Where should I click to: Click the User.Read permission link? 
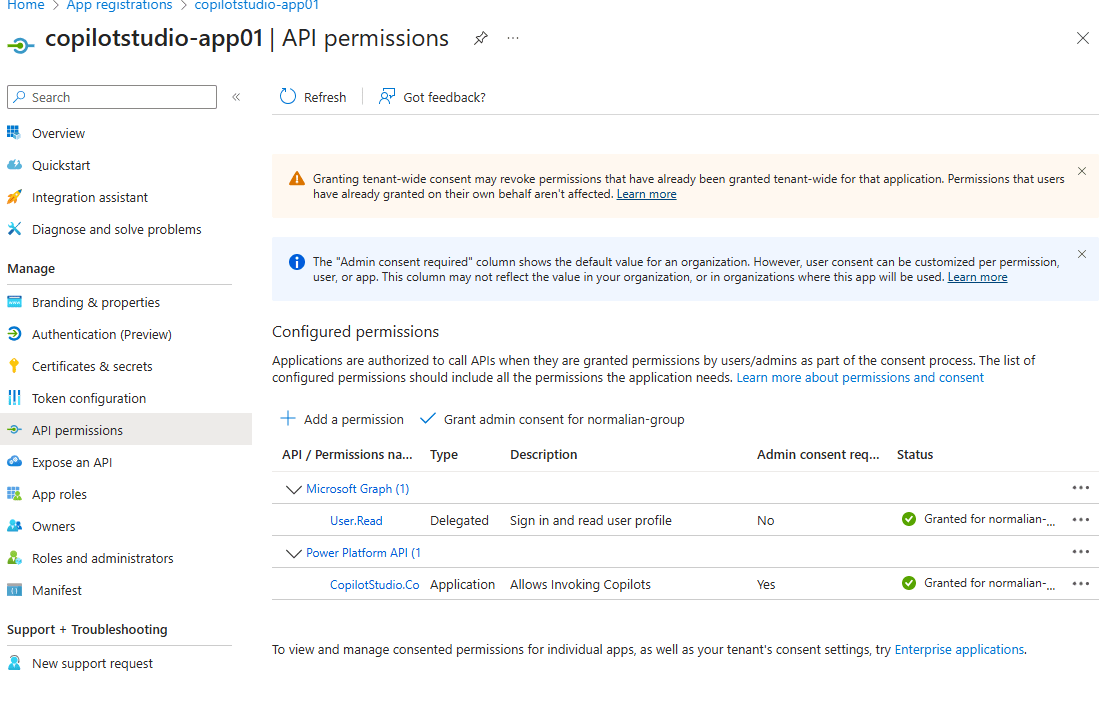(356, 520)
